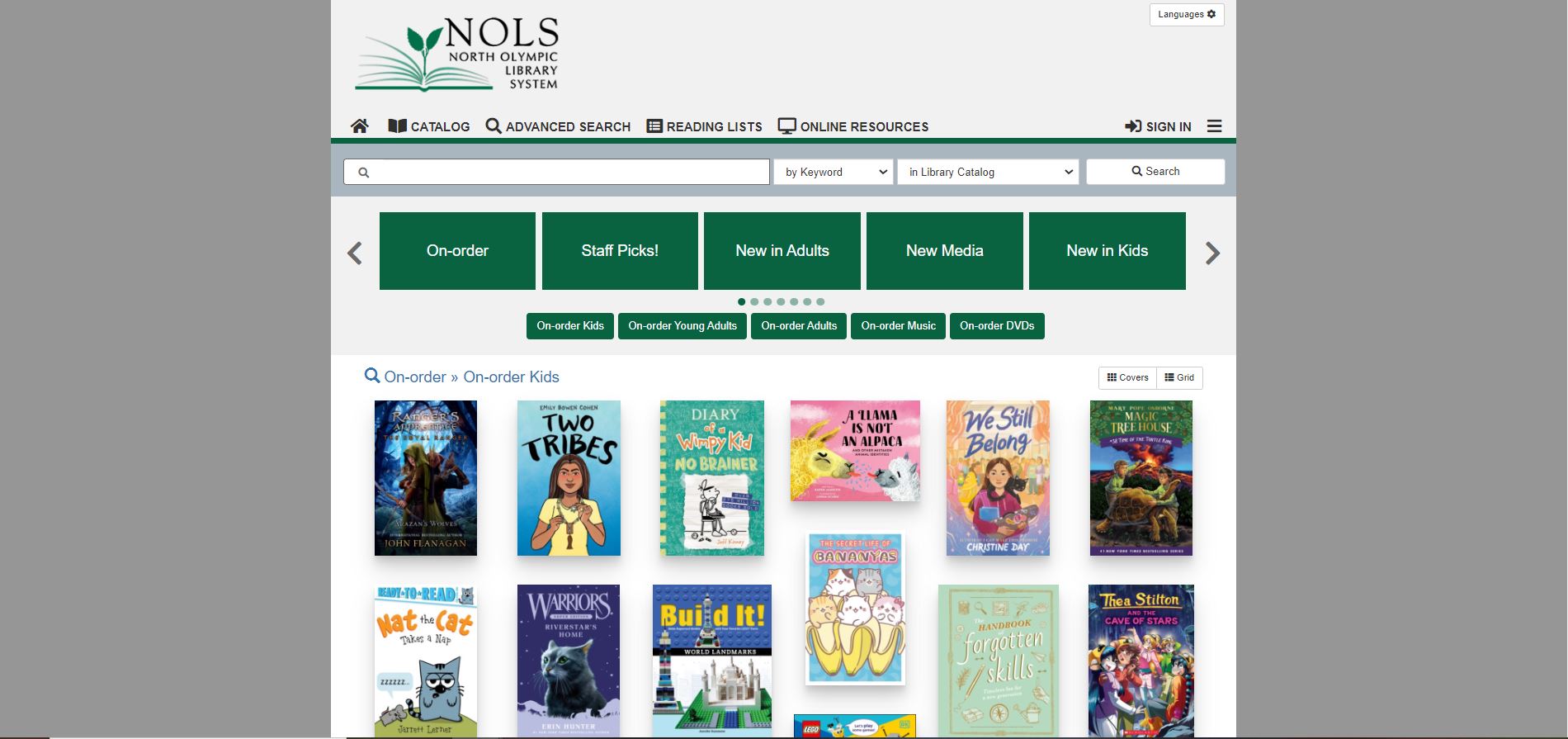
Task: Select the New Media category tile
Action: 945,251
